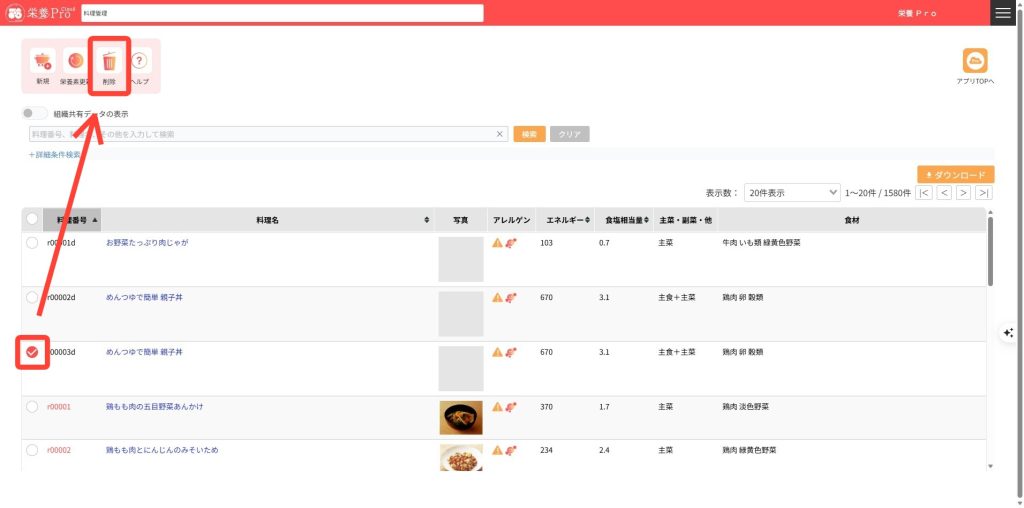1024x508 pixels.
Task: Click warning allergen icon for 鶏もも肉とにんじんのみそいため
Action: (x=498, y=451)
